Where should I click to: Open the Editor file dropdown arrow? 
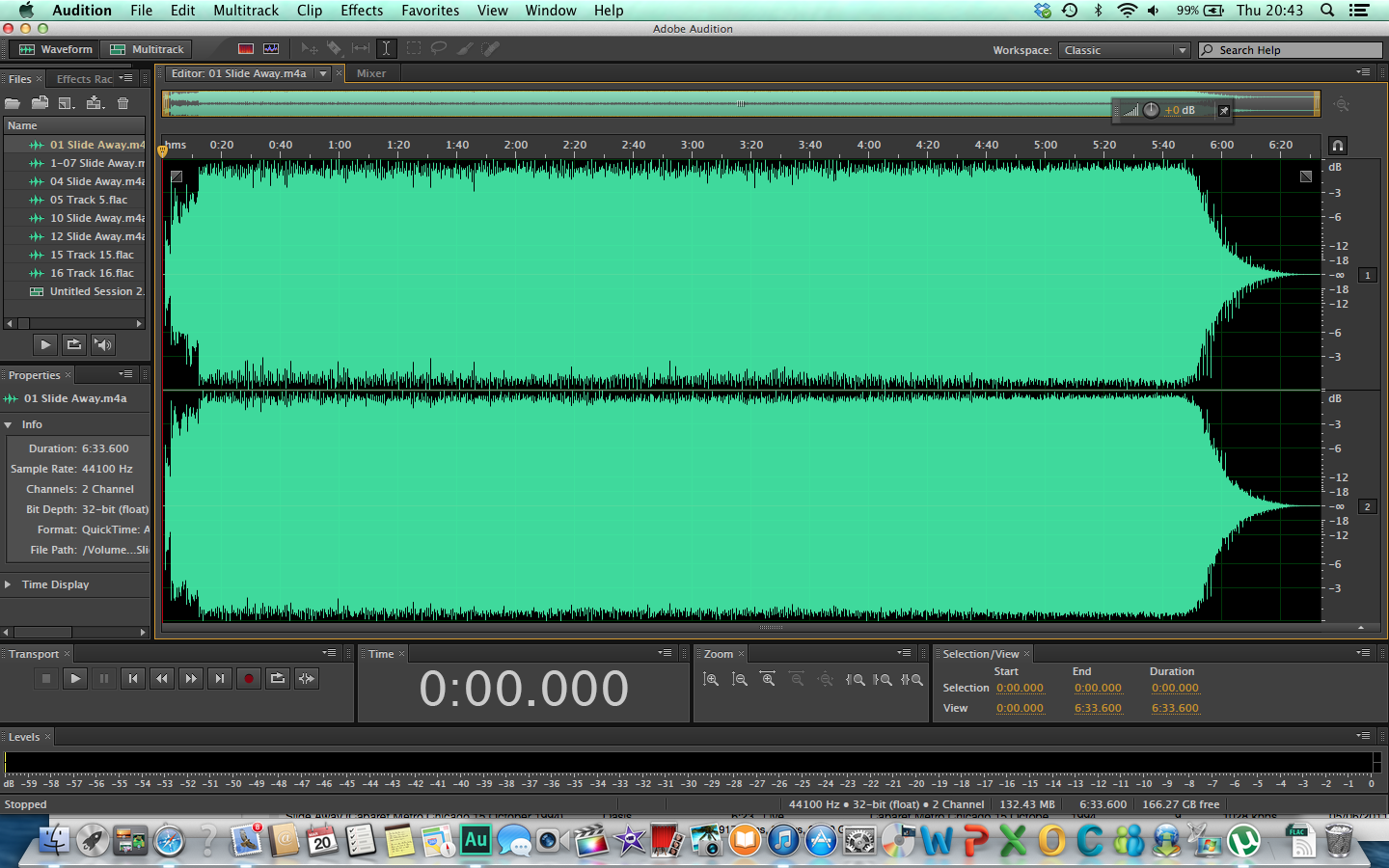(323, 73)
